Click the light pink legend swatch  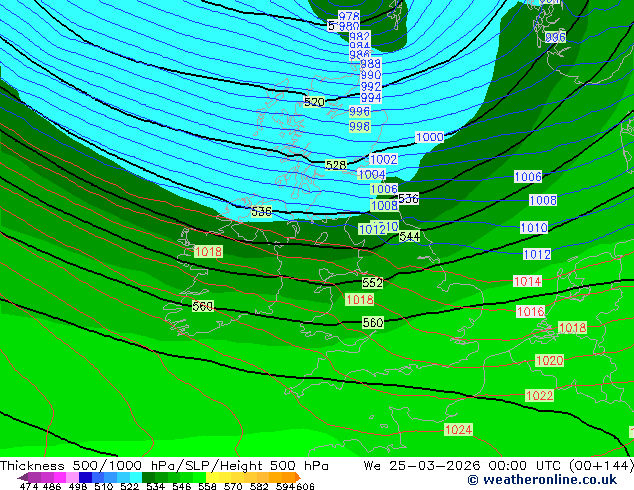point(73,477)
